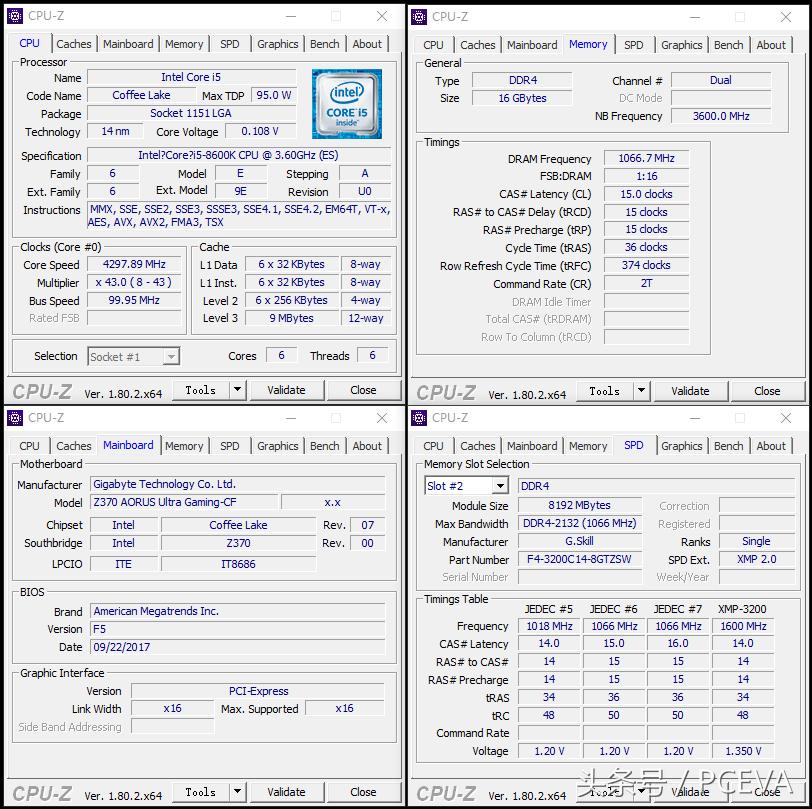The height and width of the screenshot is (809, 812).
Task: Click the CPU-Z icon in the SPD window title bar
Action: (x=417, y=417)
